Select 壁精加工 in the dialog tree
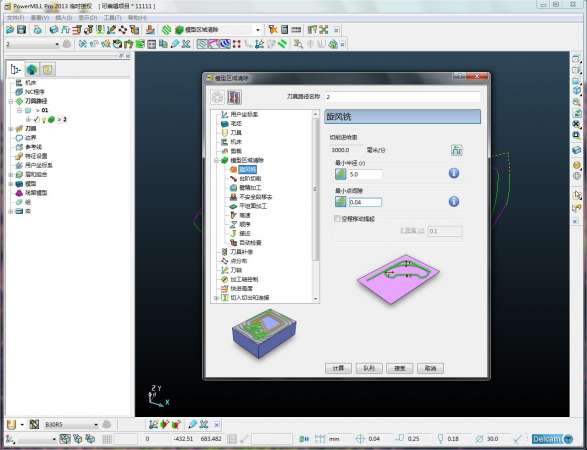This screenshot has height=450, width=587. coord(250,188)
